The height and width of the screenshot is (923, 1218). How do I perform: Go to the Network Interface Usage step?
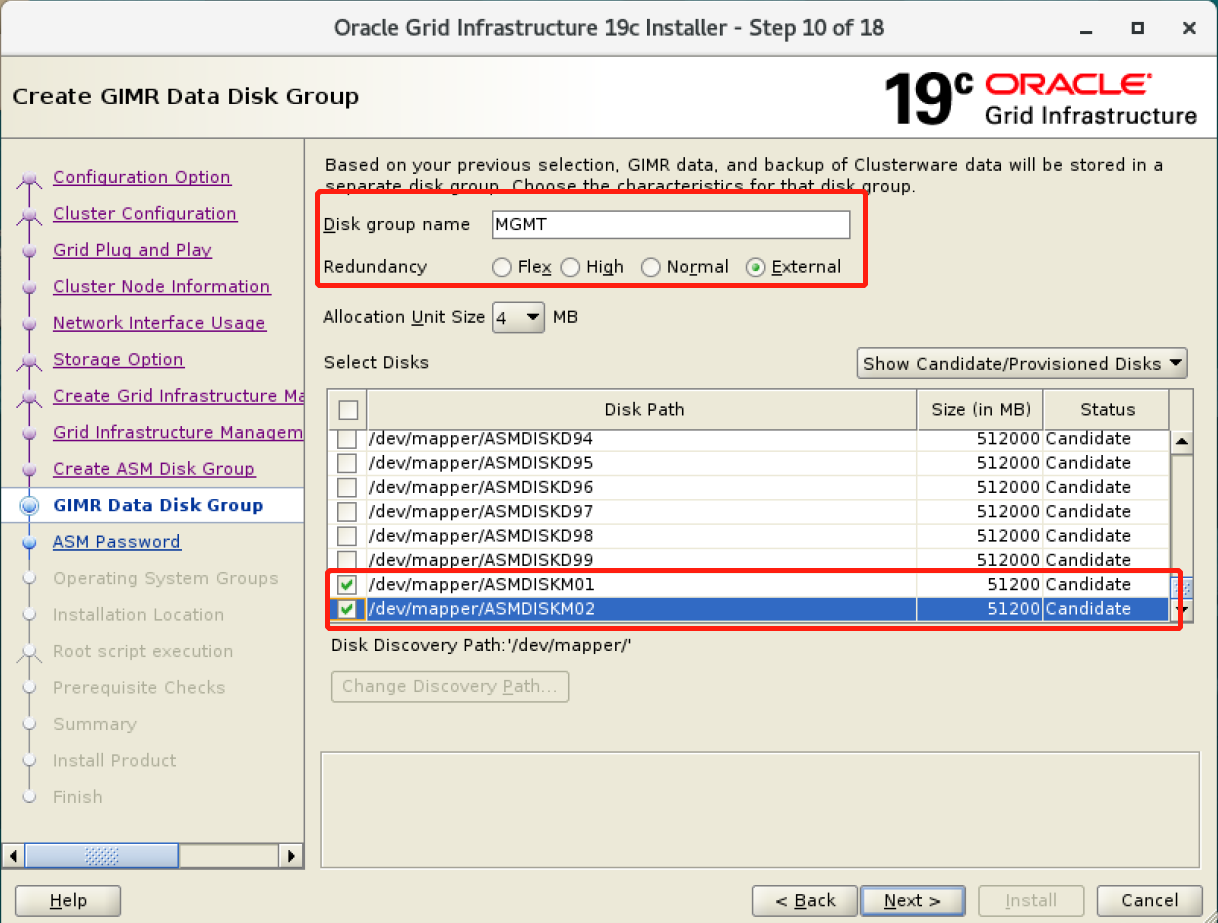click(159, 323)
